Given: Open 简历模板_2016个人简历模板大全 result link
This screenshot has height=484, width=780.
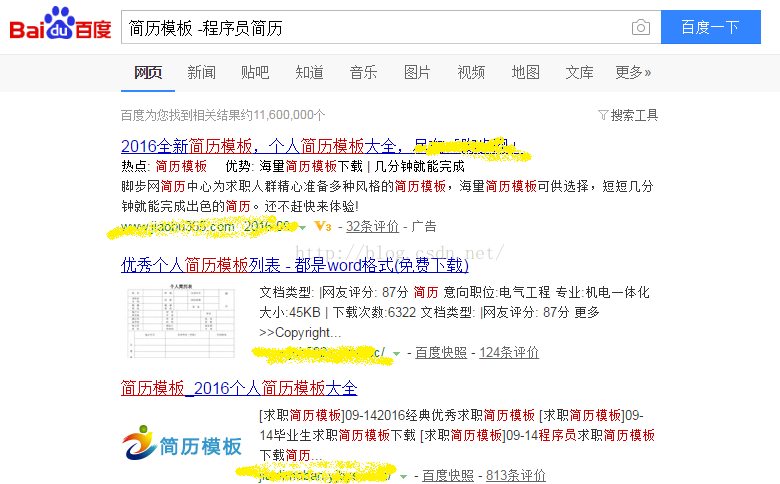Looking at the screenshot, I should [239, 388].
